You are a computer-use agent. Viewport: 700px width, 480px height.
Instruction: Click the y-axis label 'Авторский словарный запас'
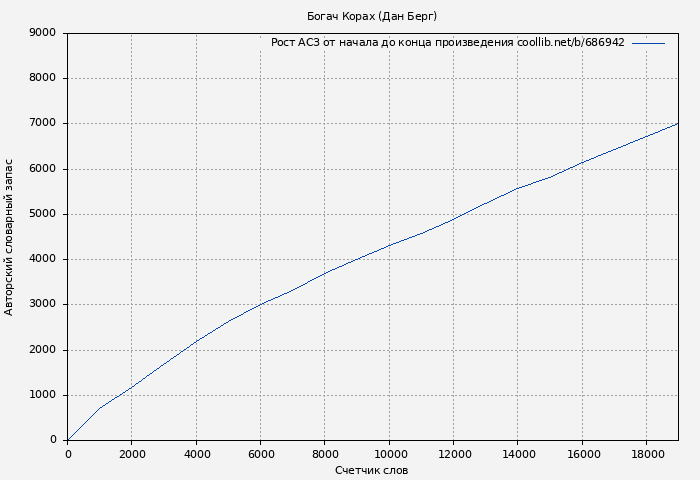pos(10,237)
